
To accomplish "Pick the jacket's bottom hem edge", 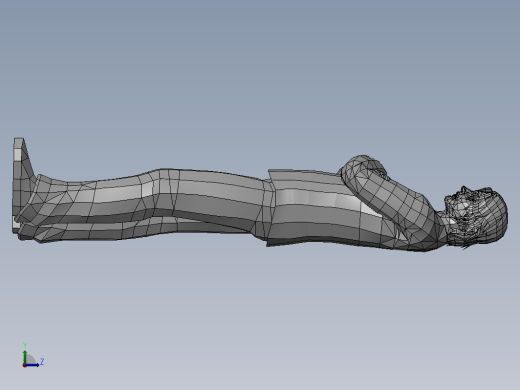I will click(x=271, y=208).
